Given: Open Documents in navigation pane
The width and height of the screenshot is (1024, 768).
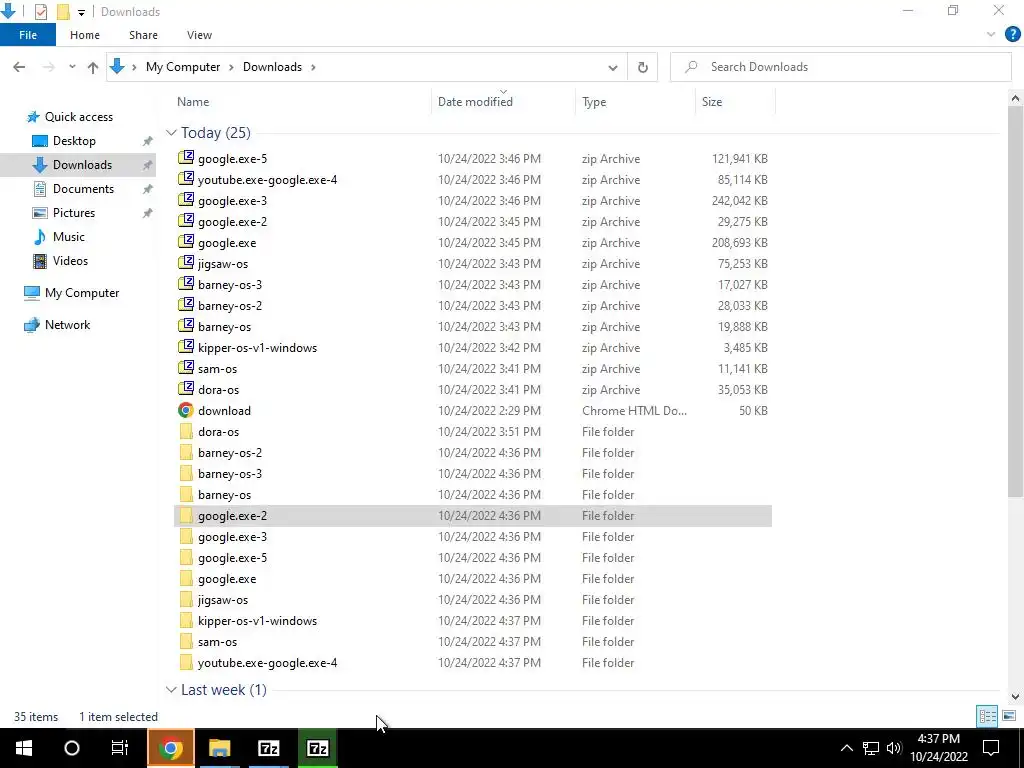Looking at the screenshot, I should (83, 189).
